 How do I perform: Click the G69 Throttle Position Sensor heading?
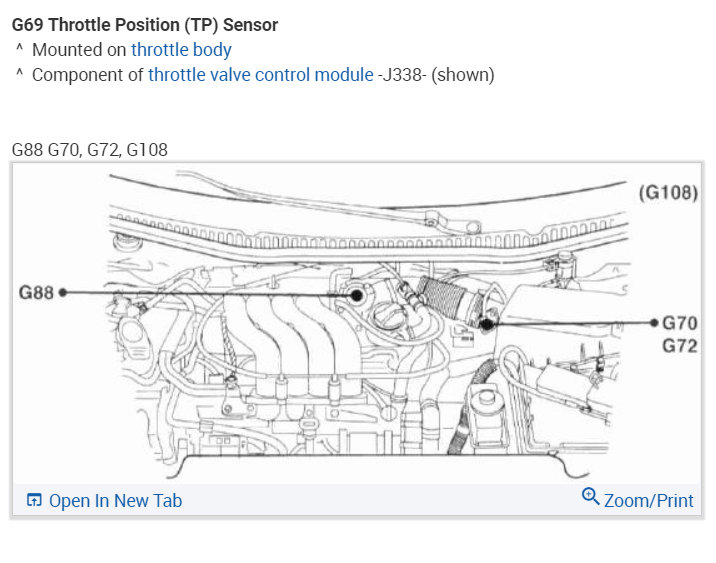[145, 24]
